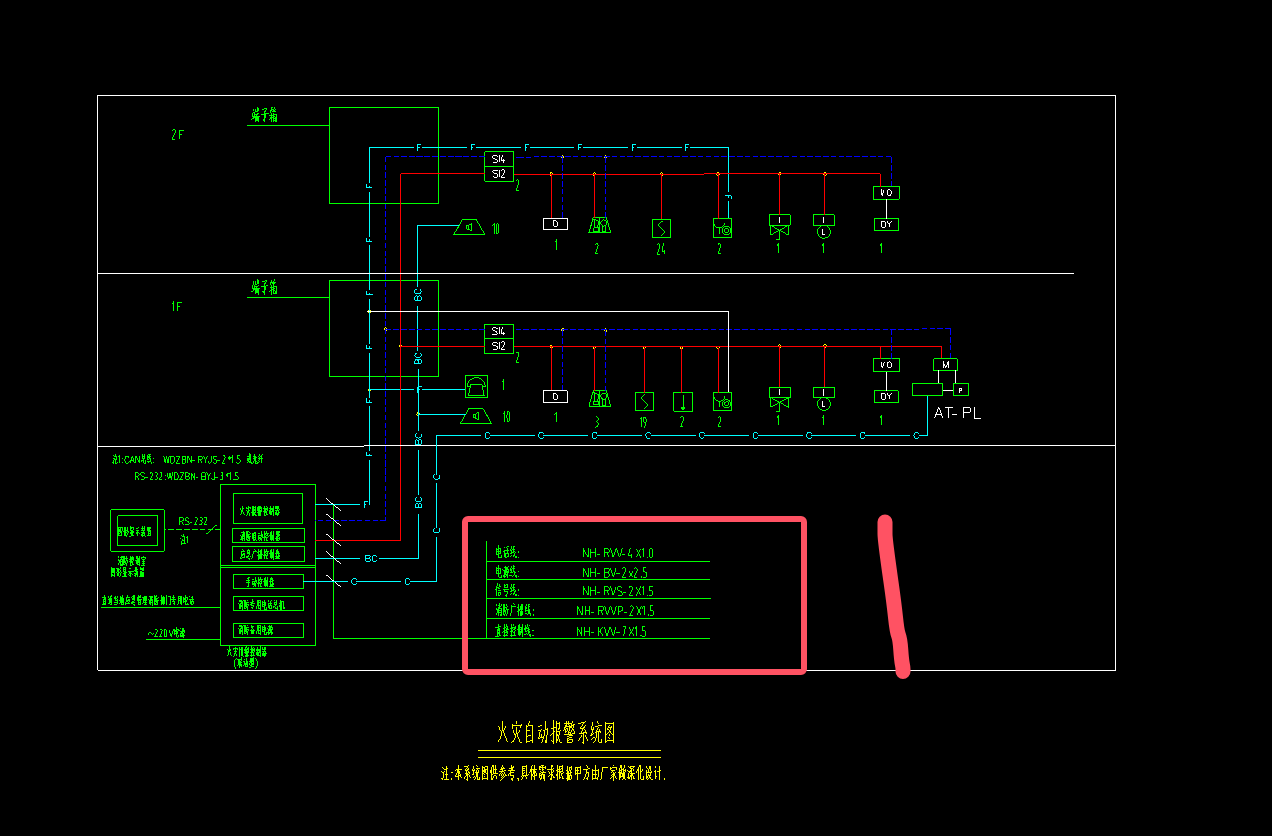Viewport: 1272px width, 836px height.
Task: Click the 1F SI2 isolator box
Action: click(499, 346)
